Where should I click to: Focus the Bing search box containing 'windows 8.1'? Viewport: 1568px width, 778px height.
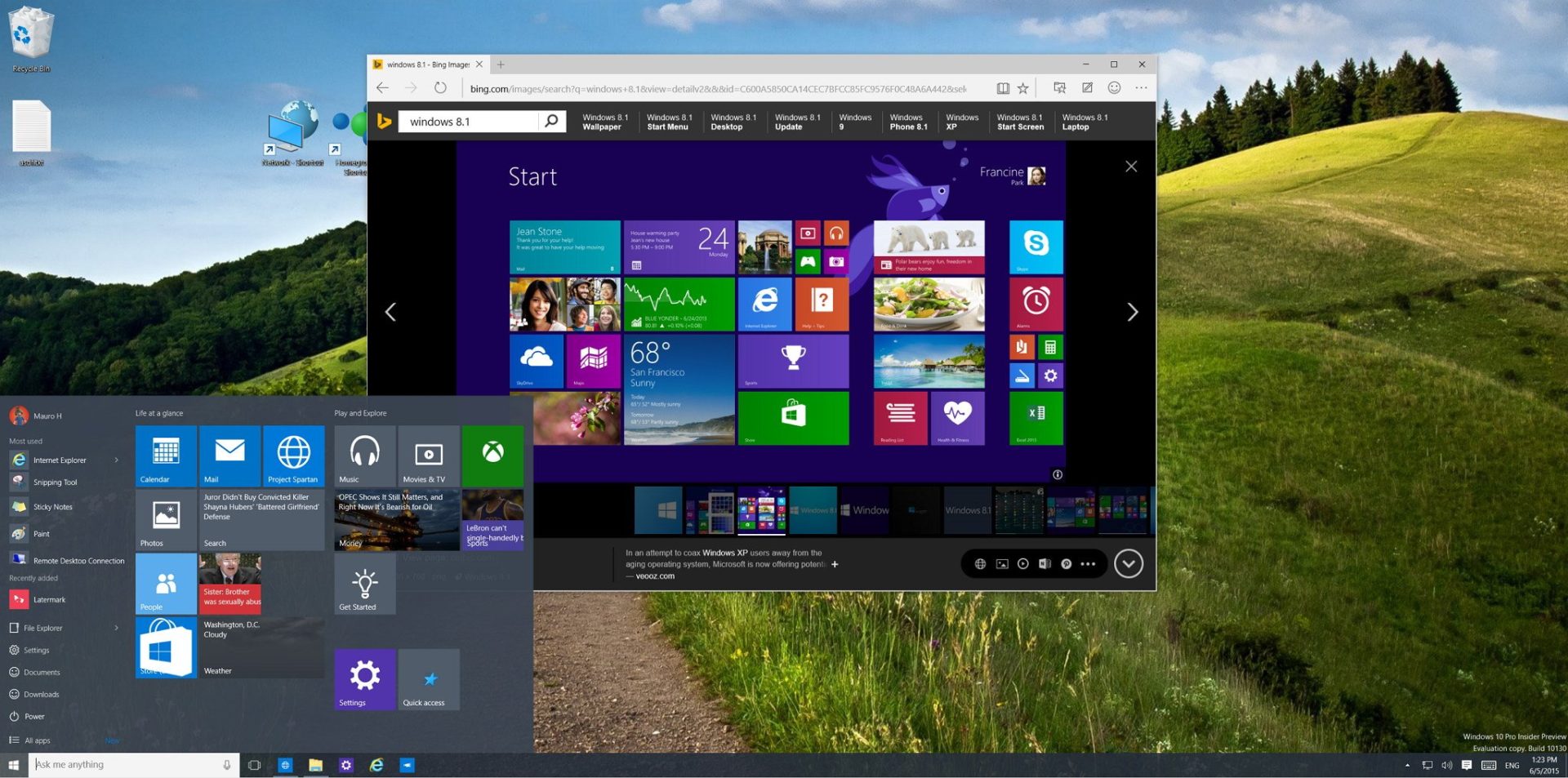pyautogui.click(x=469, y=122)
